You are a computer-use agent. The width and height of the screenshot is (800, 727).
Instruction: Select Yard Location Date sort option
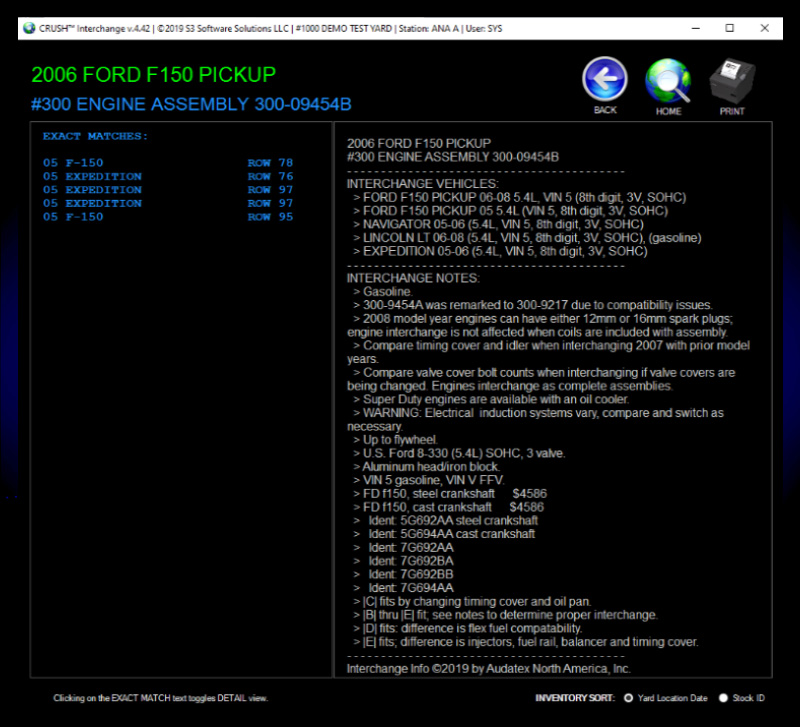(x=629, y=698)
